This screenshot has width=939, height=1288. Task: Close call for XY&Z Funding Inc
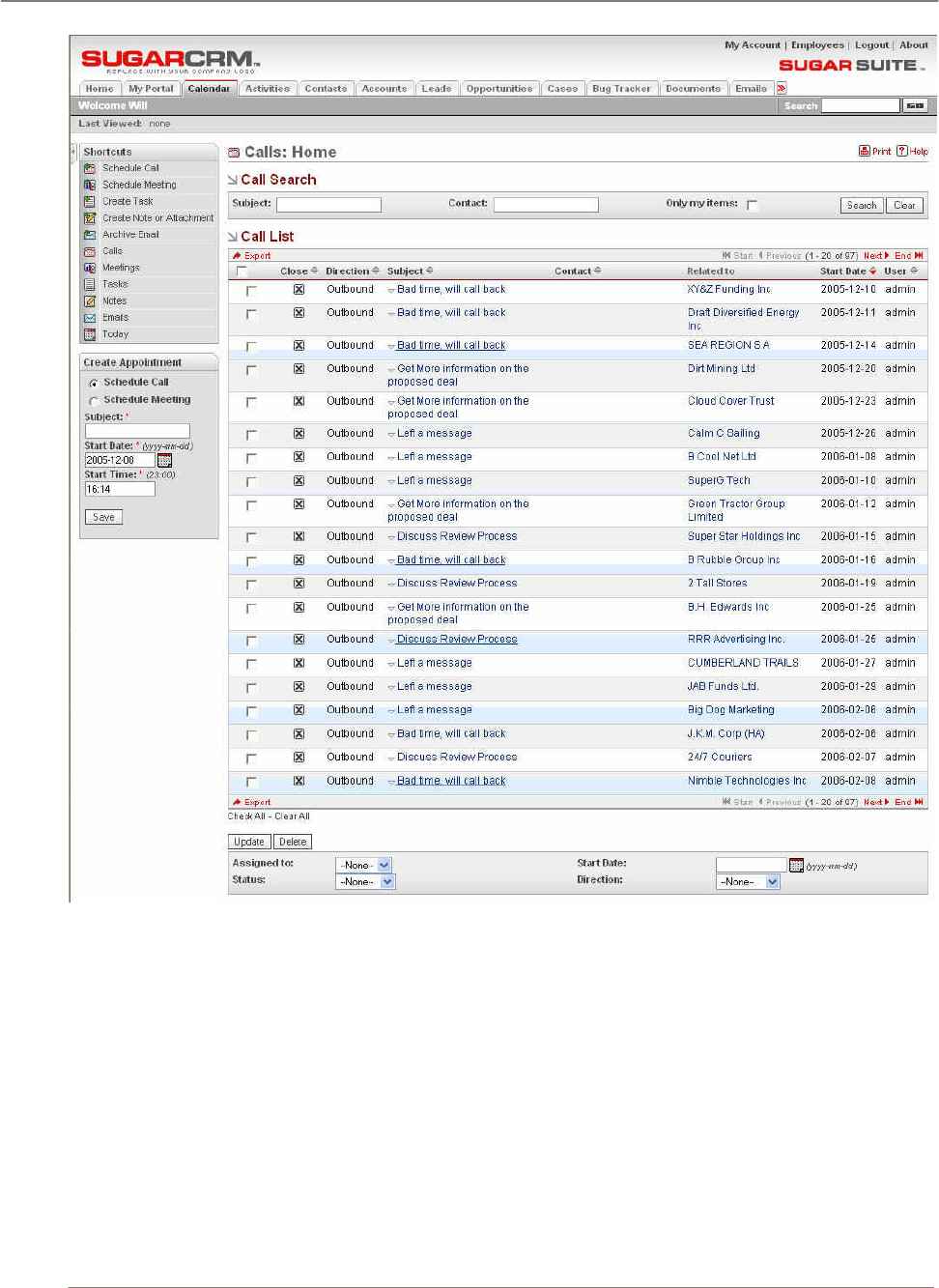299,289
